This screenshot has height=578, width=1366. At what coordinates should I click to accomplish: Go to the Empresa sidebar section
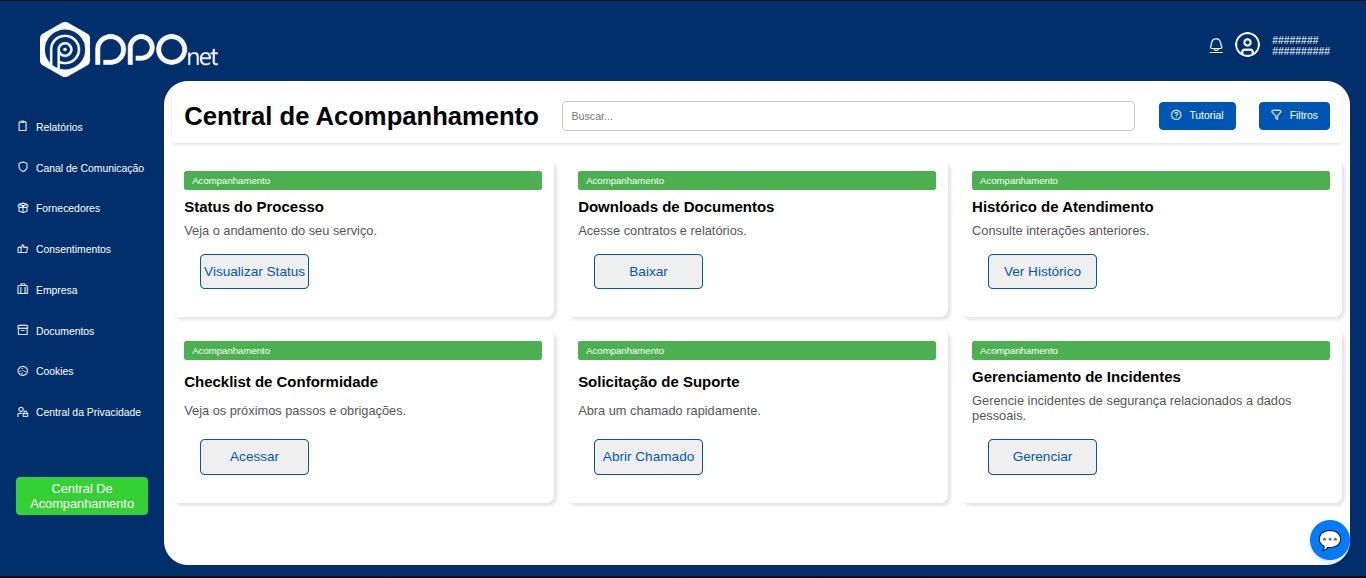(56, 290)
